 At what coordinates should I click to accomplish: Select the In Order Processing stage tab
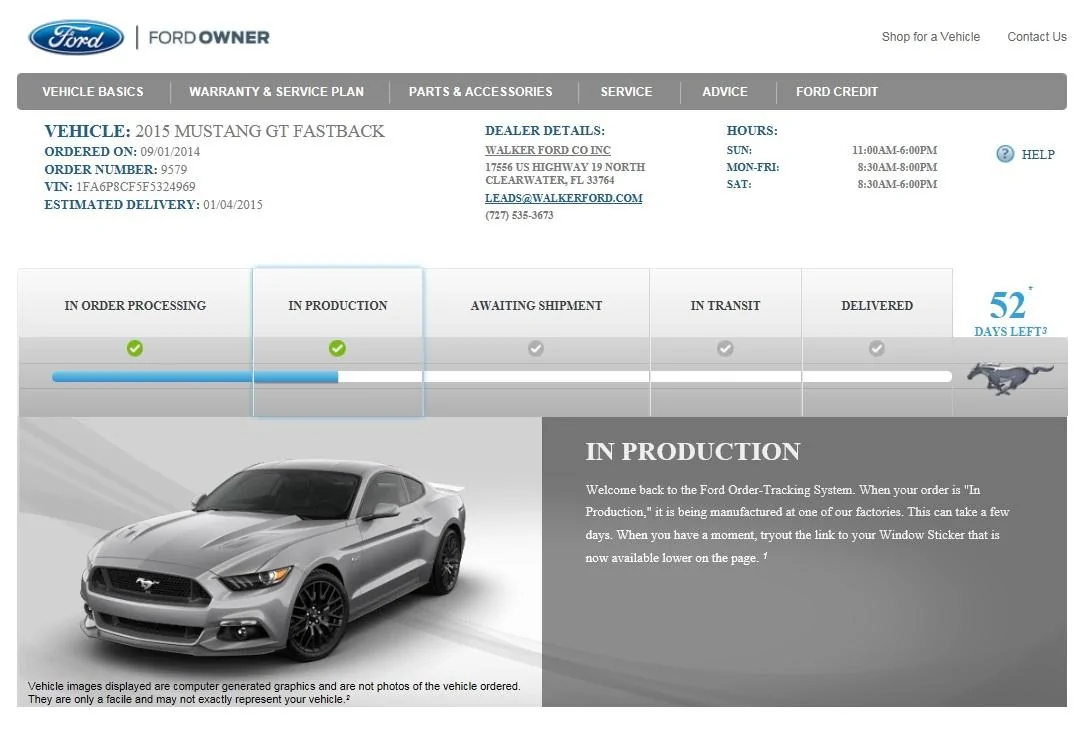pyautogui.click(x=136, y=305)
